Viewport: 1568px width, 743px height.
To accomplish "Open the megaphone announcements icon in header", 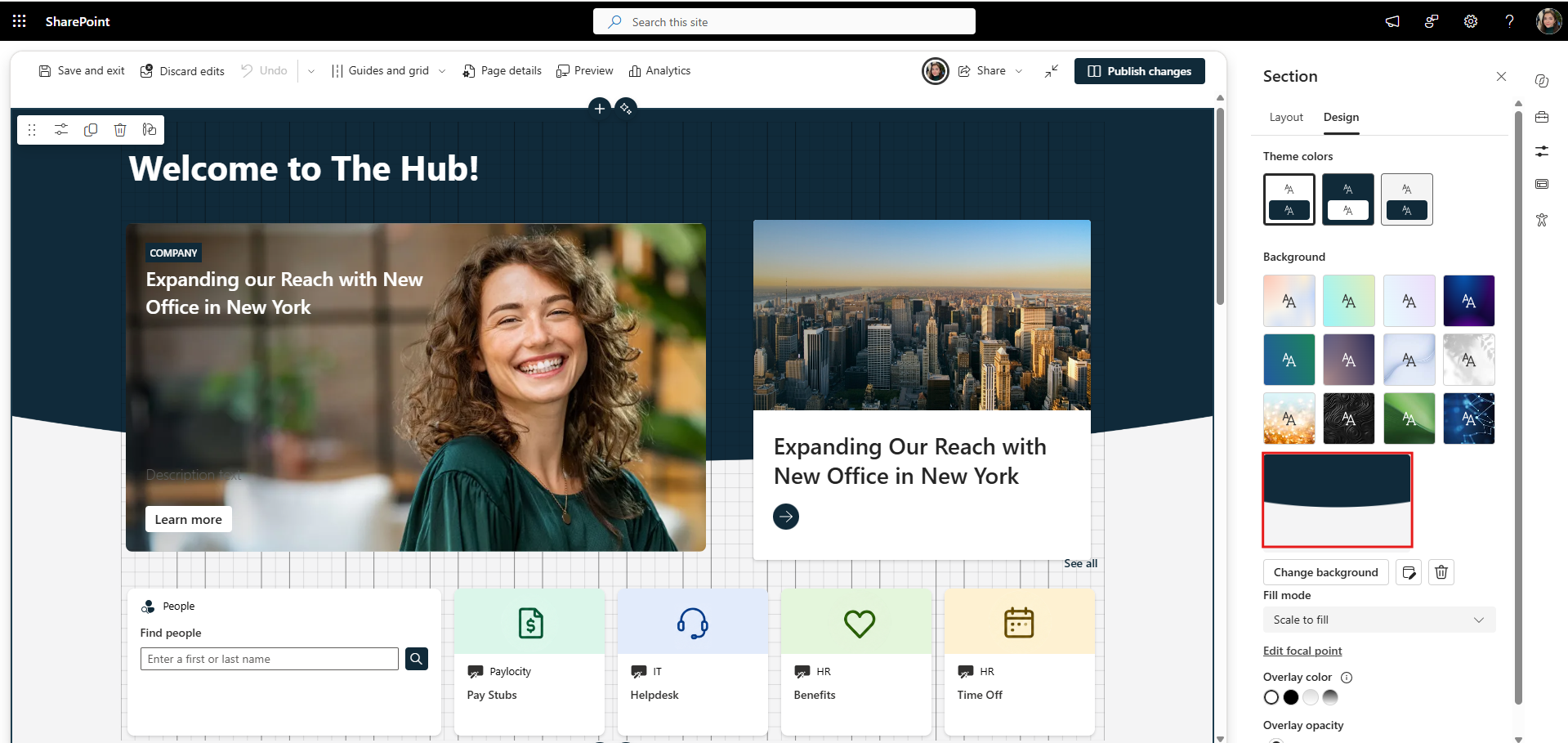I will pos(1392,21).
